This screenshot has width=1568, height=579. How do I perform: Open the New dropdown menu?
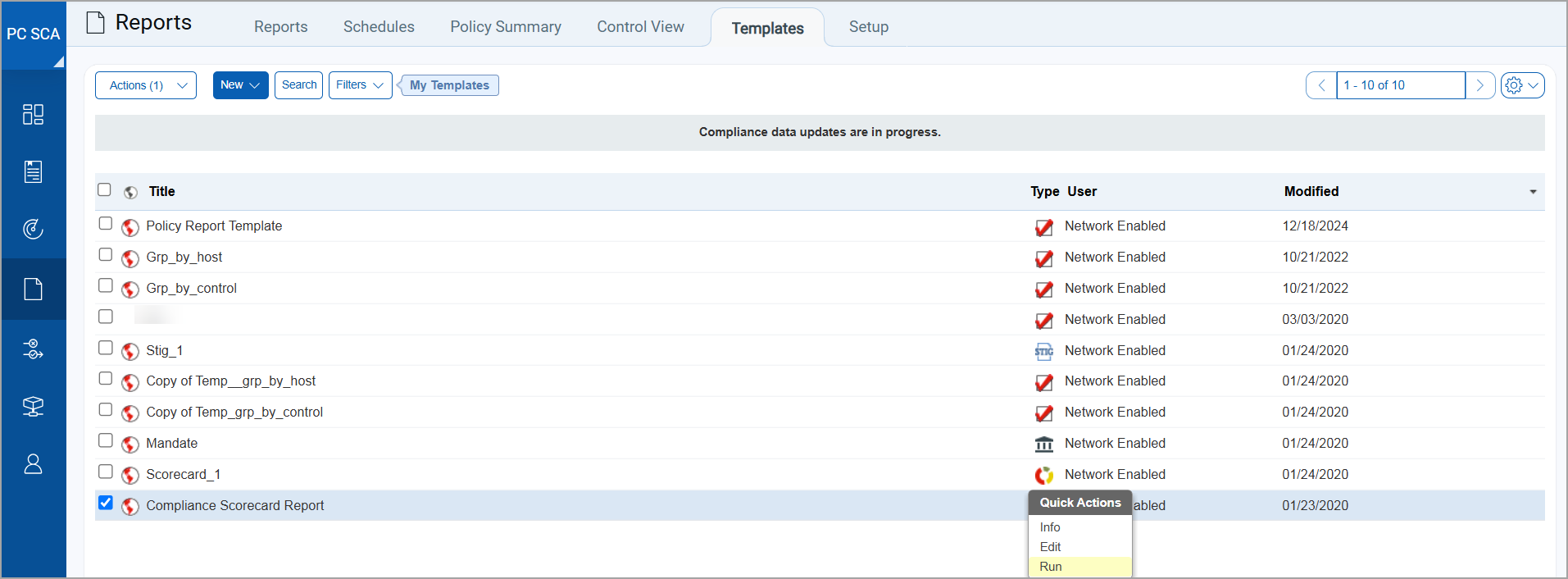click(241, 85)
